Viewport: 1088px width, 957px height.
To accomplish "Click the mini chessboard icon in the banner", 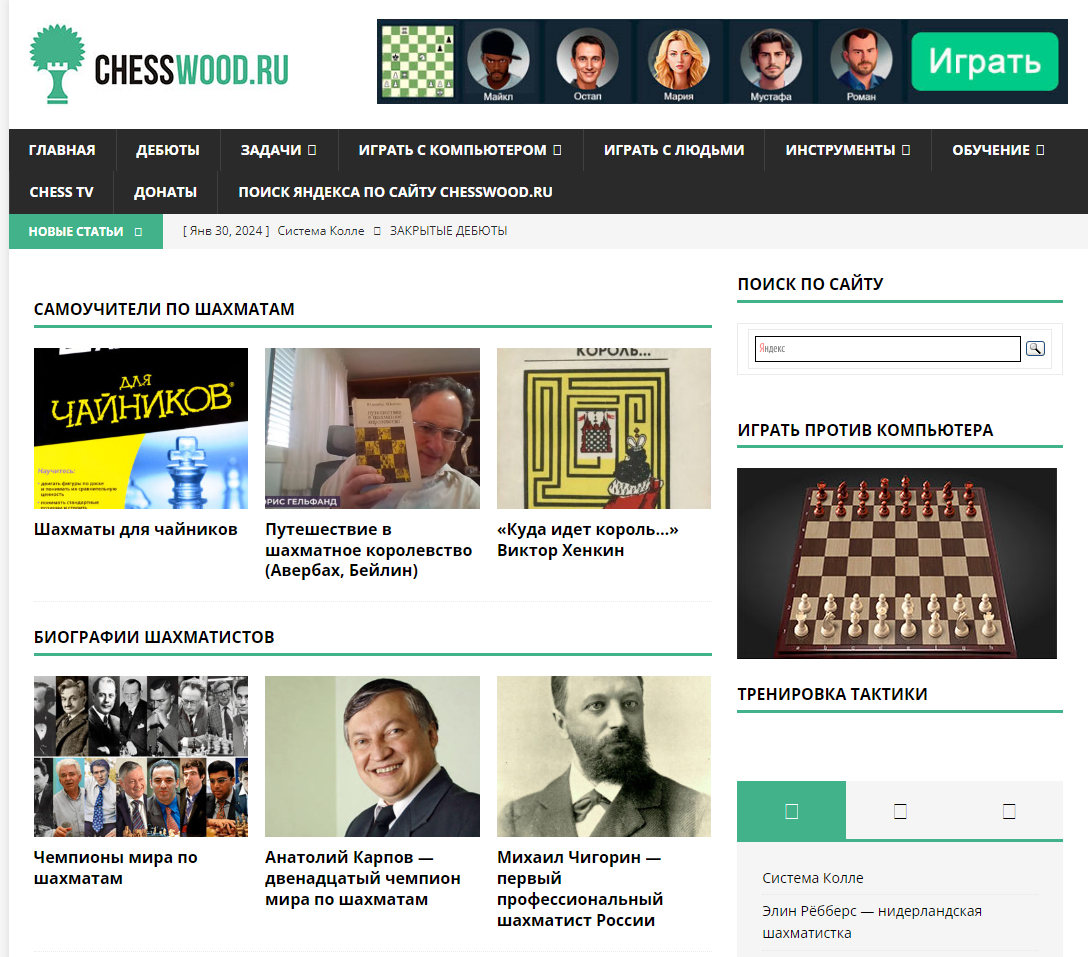I will click(x=418, y=62).
